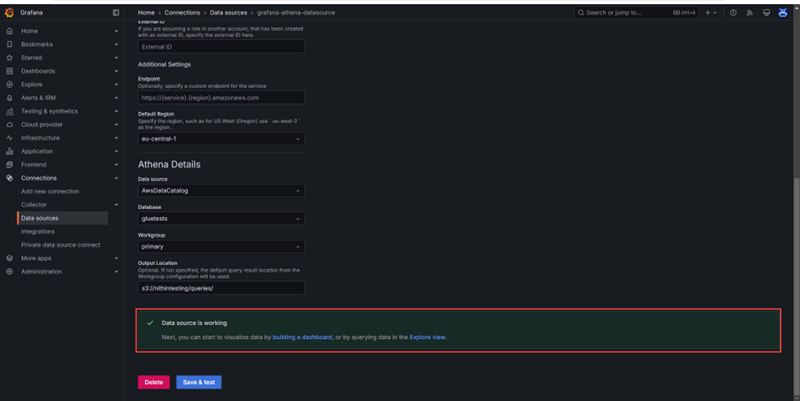This screenshot has height=401, width=800.
Task: Open the news feed icon
Action: (749, 13)
